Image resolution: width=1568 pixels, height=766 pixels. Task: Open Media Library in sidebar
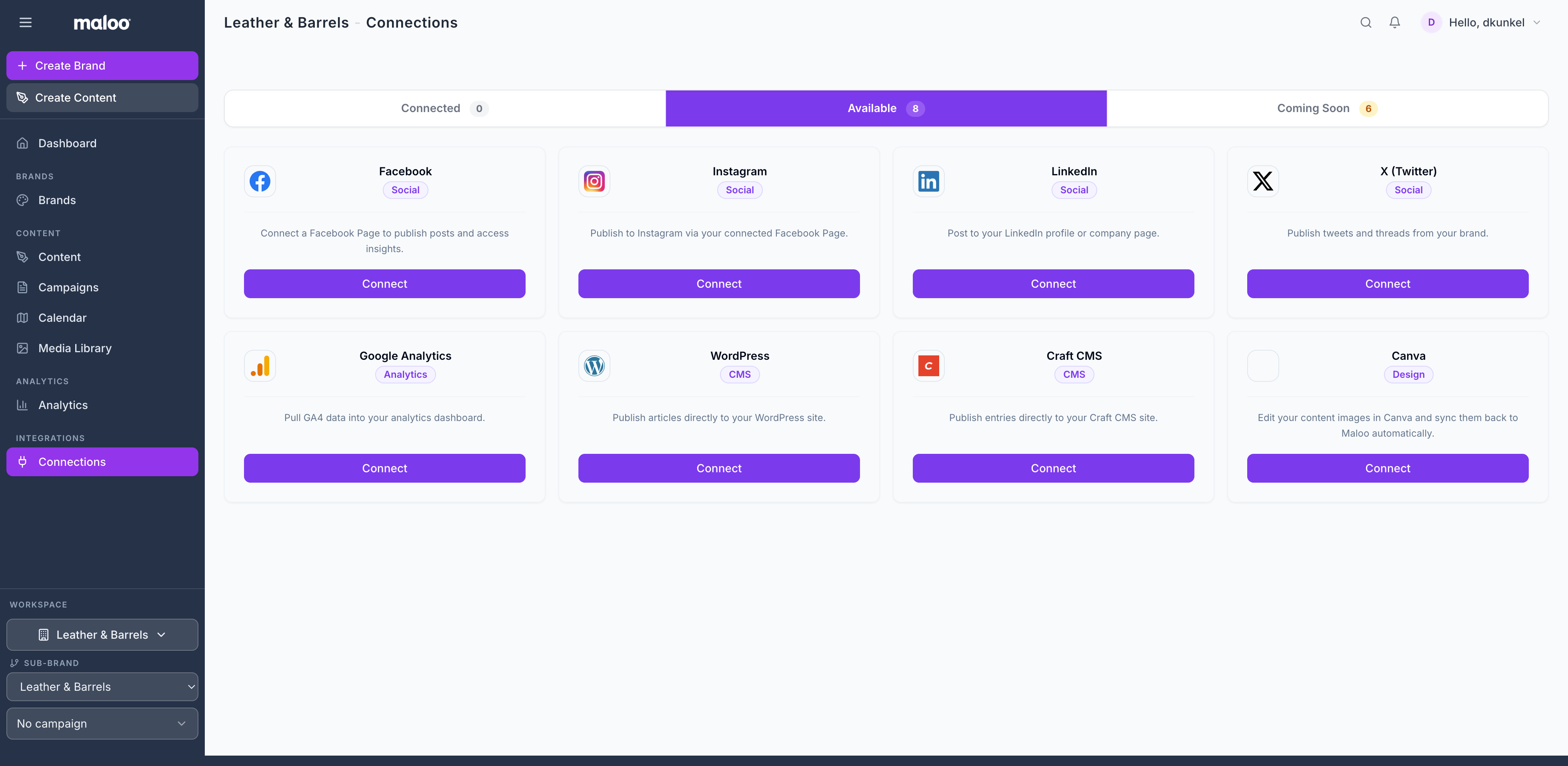102,348
